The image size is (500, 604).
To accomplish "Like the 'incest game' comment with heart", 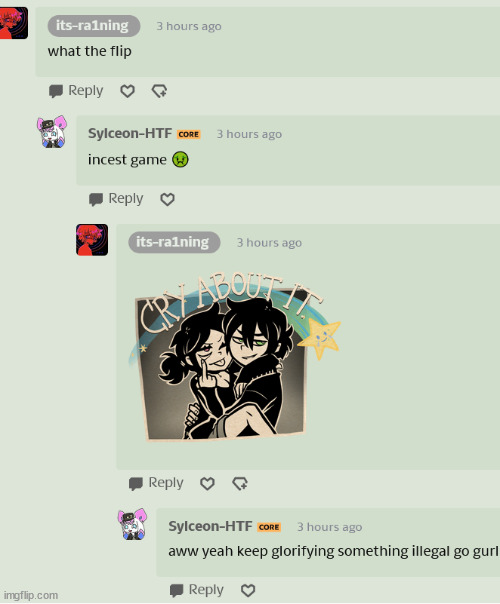I will 167,199.
